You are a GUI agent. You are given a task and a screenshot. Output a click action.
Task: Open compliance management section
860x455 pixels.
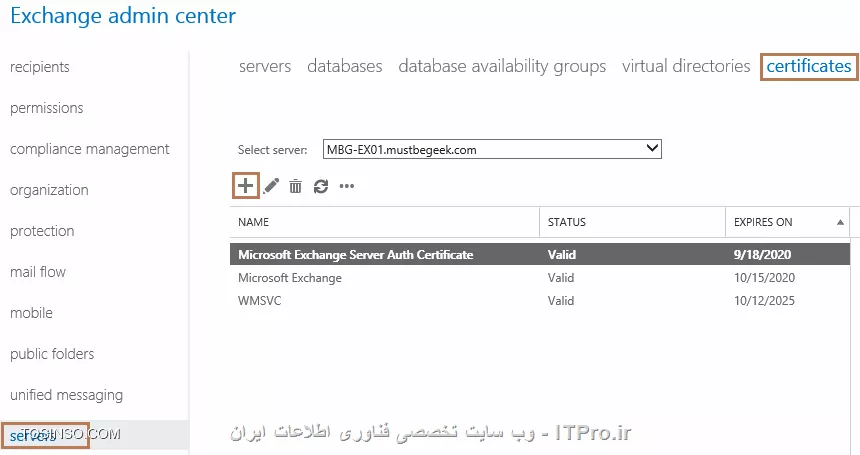pyautogui.click(x=89, y=149)
